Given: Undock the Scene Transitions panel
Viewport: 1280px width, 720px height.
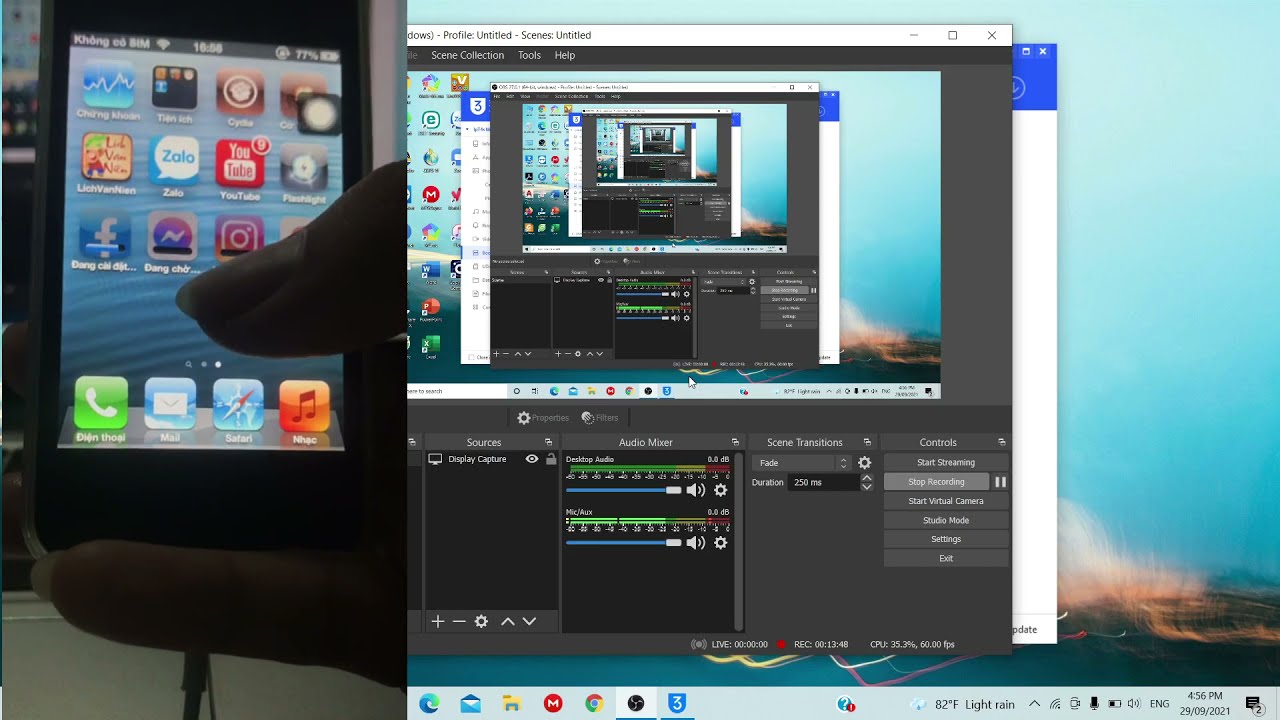Looking at the screenshot, I should (x=867, y=442).
